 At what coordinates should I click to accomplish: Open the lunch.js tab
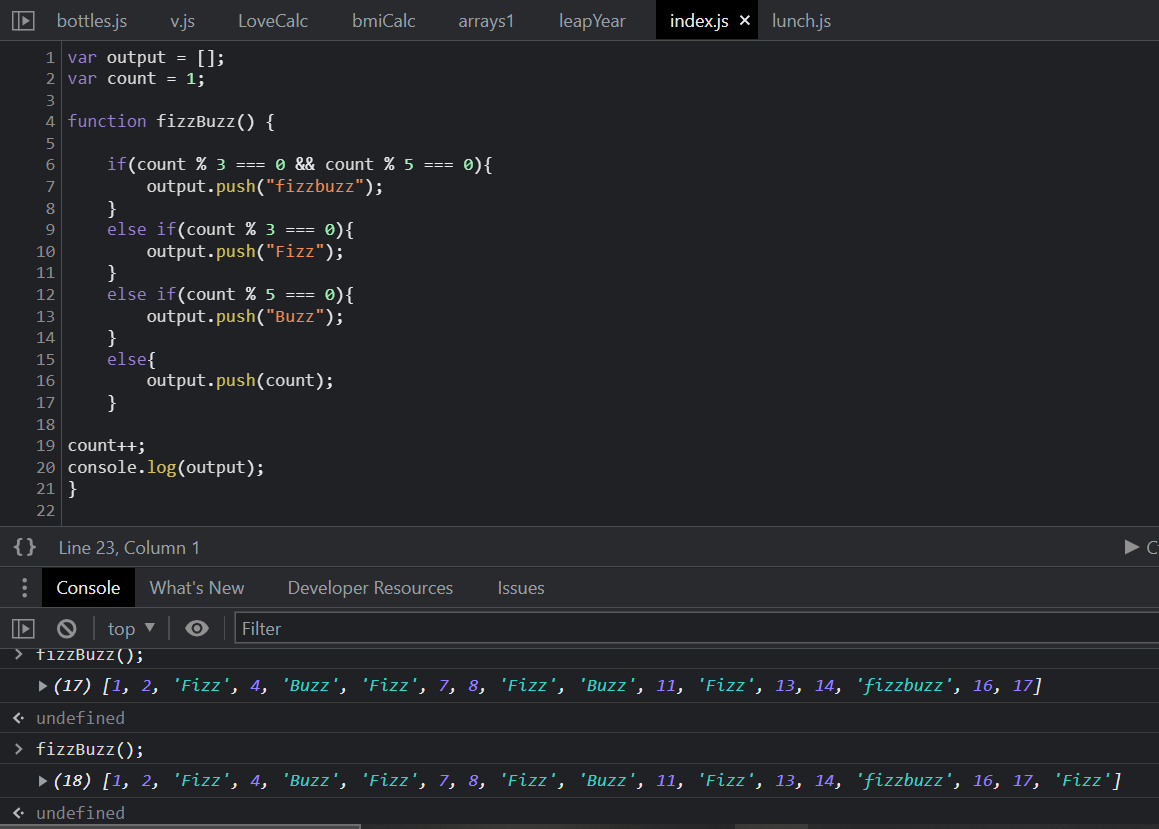click(801, 21)
